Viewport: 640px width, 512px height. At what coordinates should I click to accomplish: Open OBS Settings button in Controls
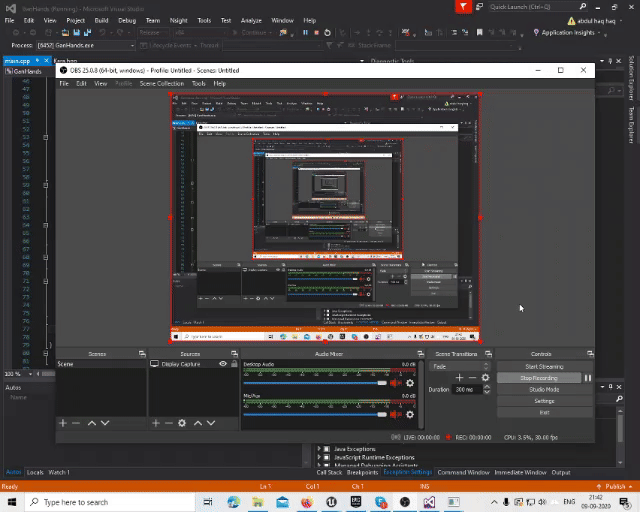544,400
